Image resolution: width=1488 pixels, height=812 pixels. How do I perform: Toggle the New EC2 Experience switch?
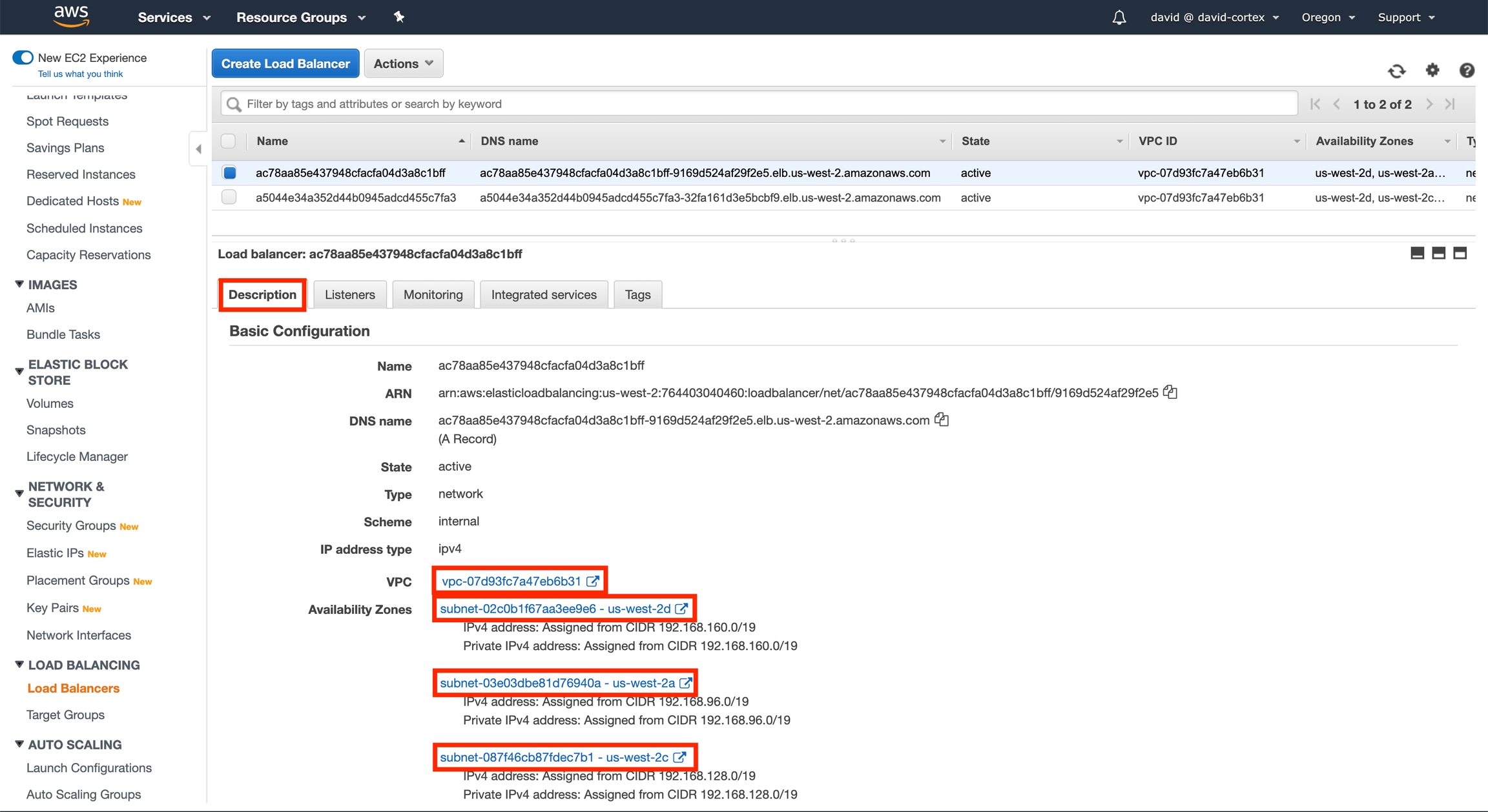click(23, 57)
